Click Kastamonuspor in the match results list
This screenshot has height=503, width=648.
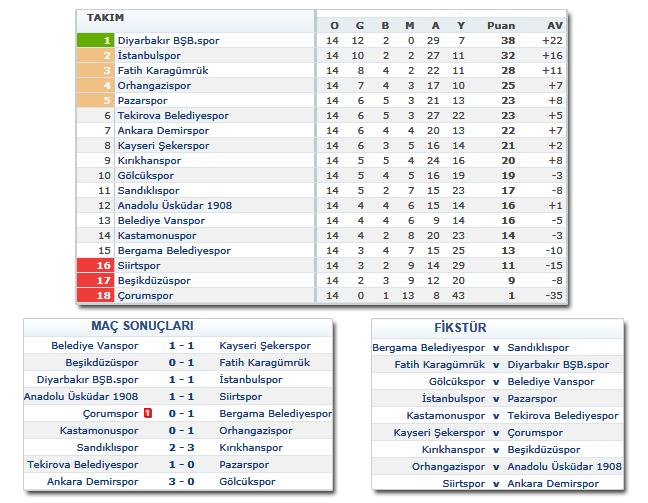[99, 430]
